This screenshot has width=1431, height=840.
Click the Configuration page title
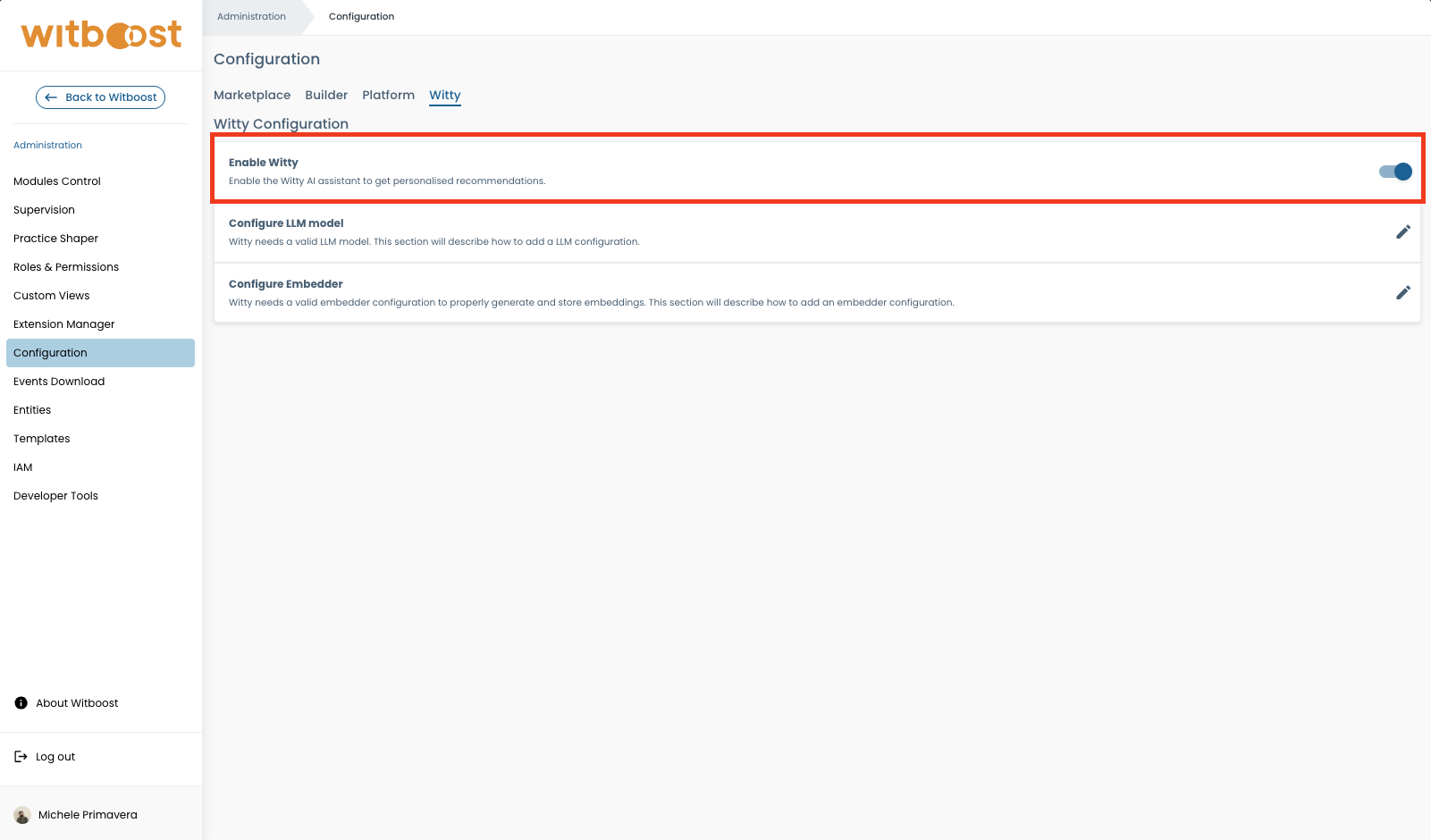266,59
